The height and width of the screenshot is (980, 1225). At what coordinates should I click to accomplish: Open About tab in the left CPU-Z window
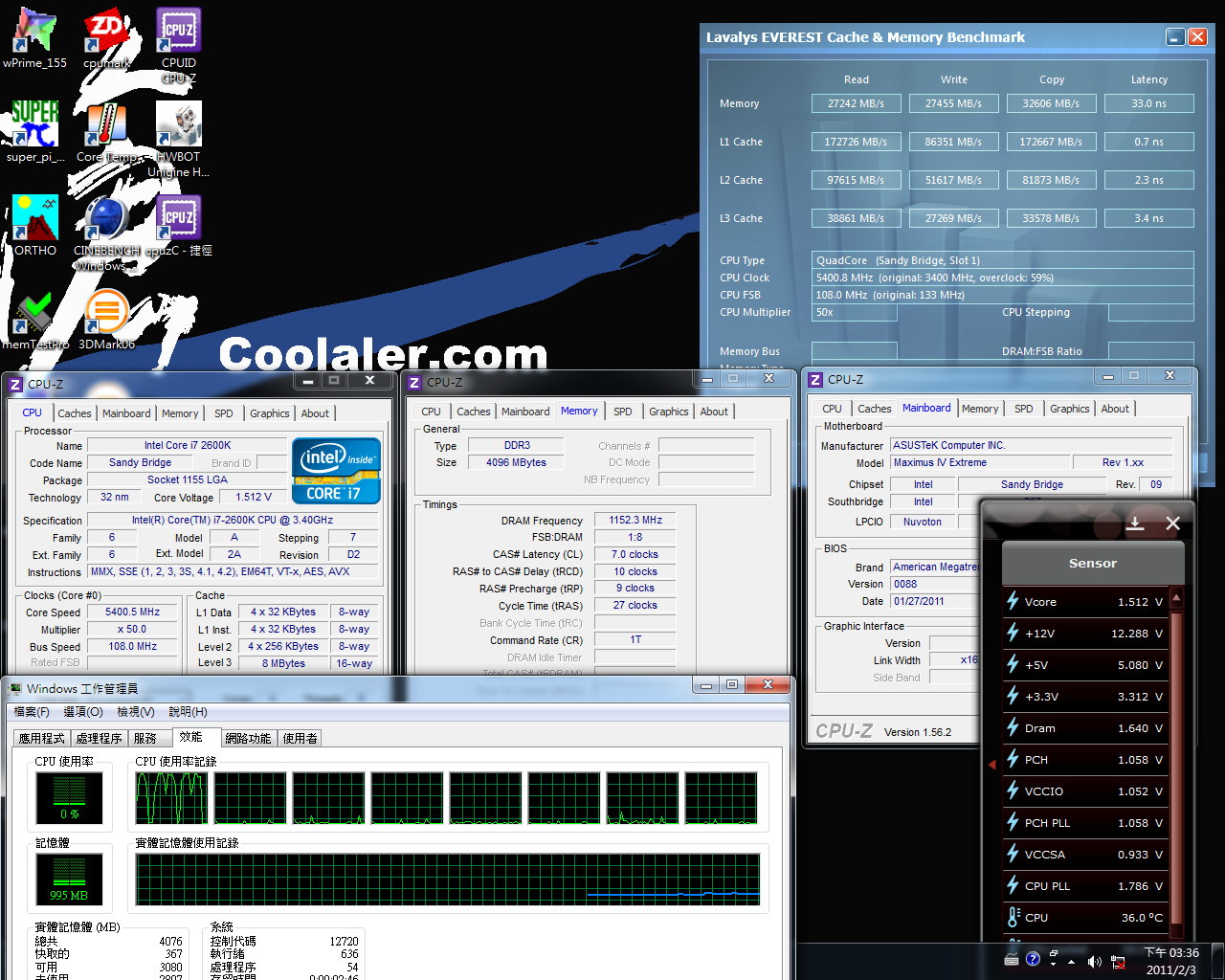point(315,413)
